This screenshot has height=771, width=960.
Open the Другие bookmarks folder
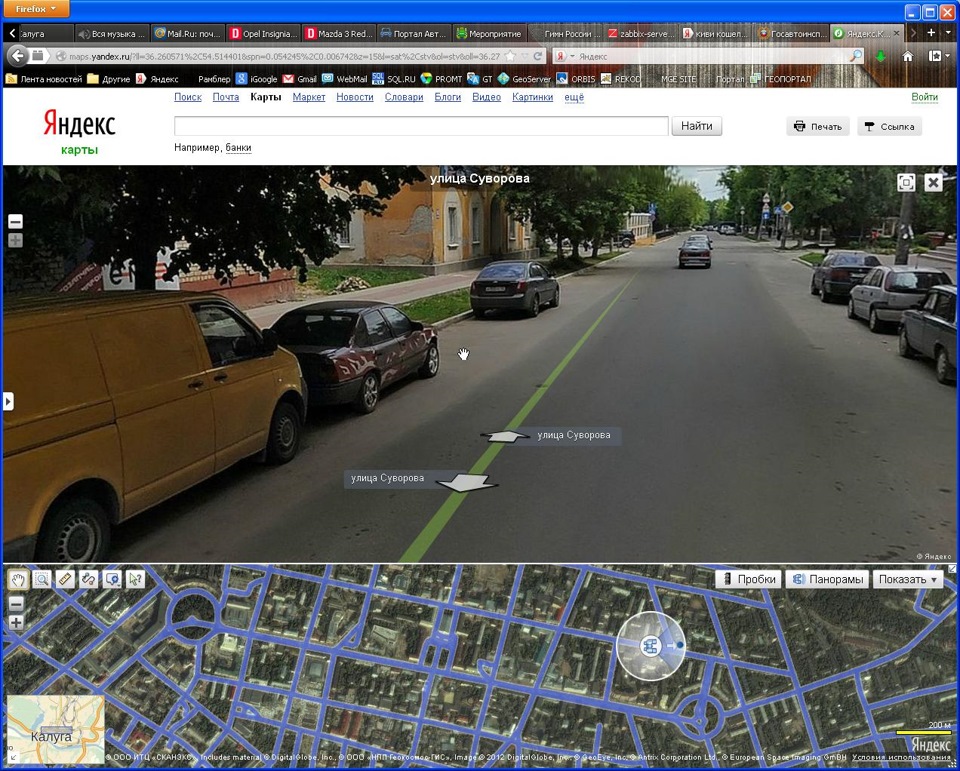pyautogui.click(x=109, y=79)
